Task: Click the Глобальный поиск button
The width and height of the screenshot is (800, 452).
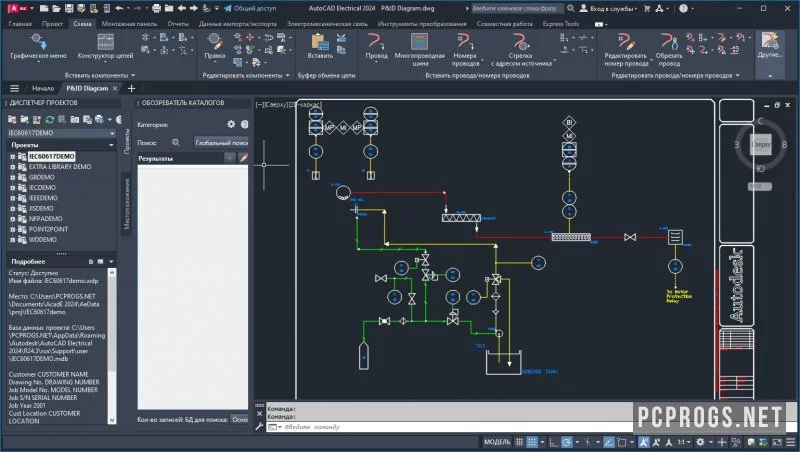Action: [x=221, y=143]
